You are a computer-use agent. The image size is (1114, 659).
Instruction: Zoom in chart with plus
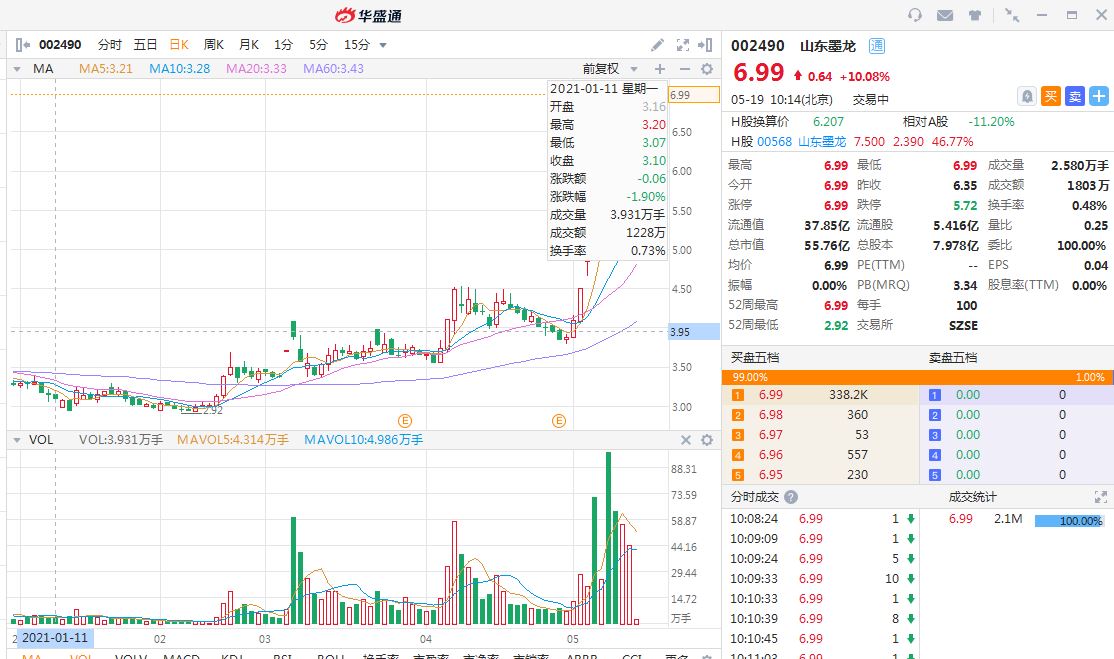(660, 69)
